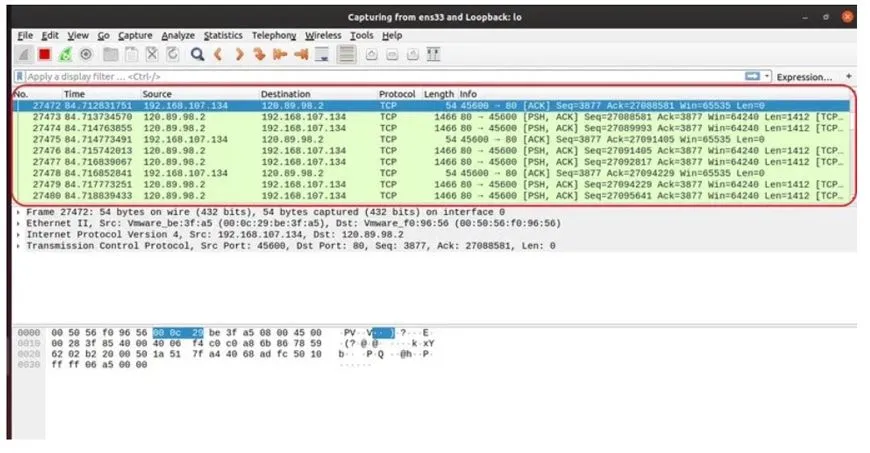Open the Telephony menu
The height and width of the screenshot is (453, 870).
click(x=274, y=35)
